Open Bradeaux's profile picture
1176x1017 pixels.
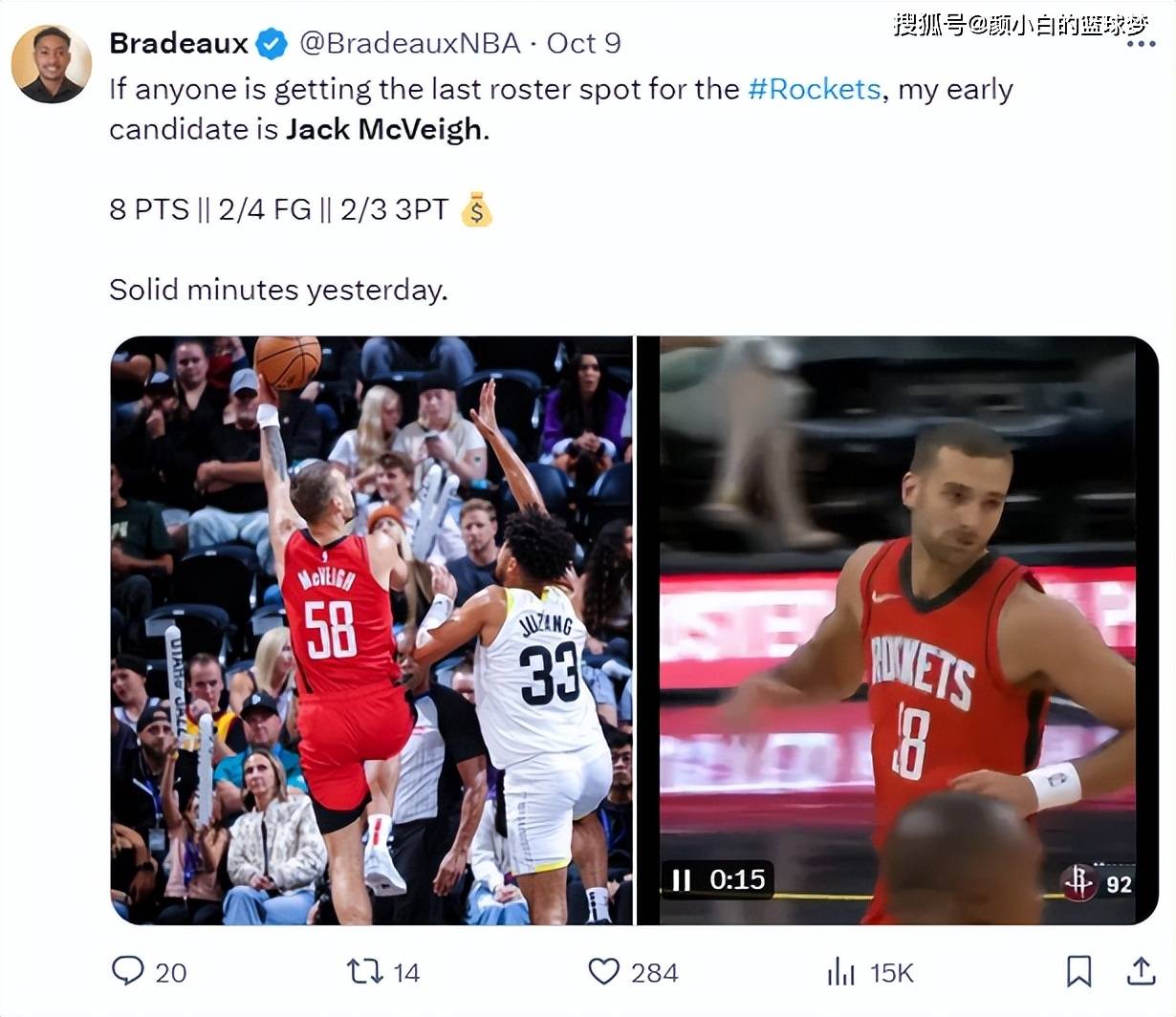[x=52, y=63]
